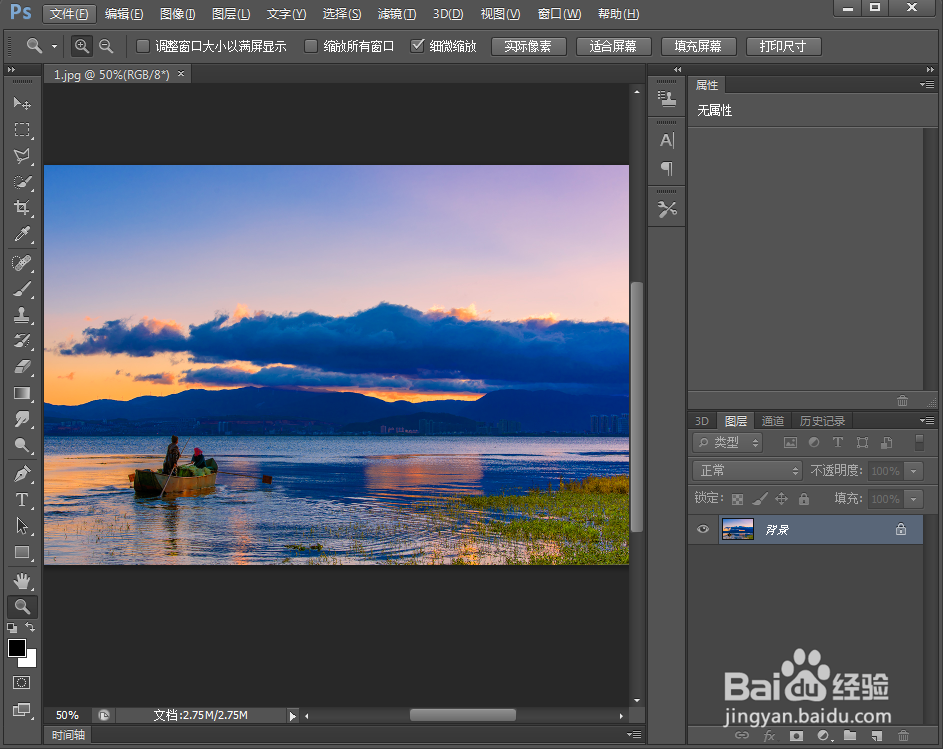Click the Zoom Out mode icon
The height and width of the screenshot is (749, 943).
[x=106, y=46]
